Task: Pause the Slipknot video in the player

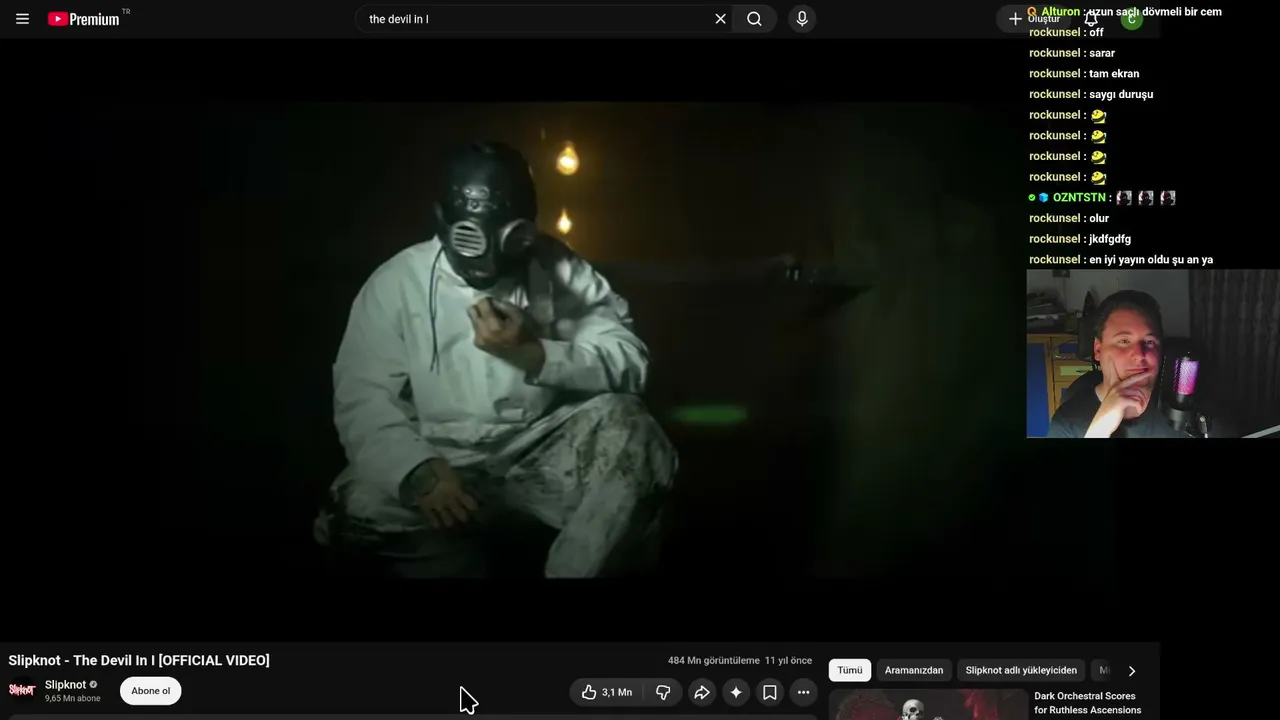Action: coord(580,340)
